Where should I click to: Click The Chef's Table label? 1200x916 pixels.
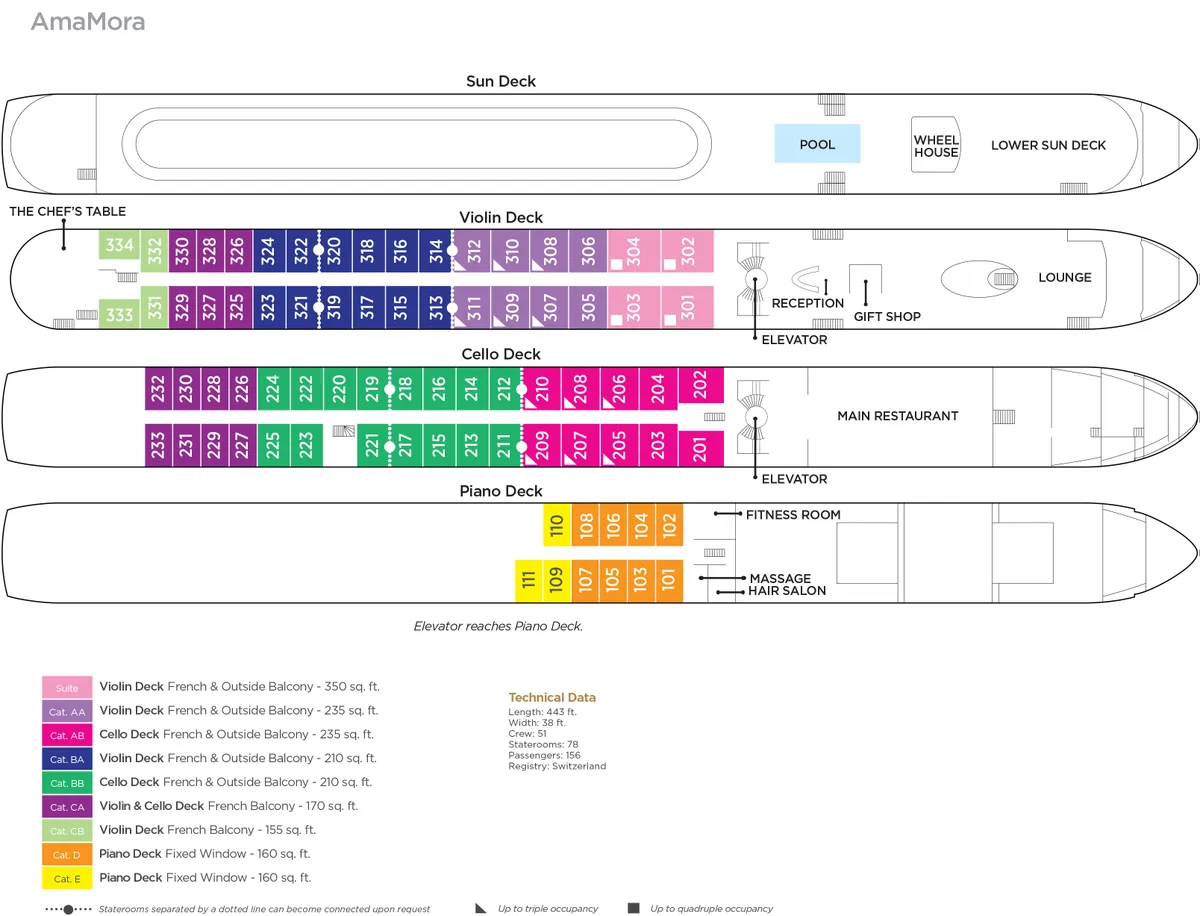(68, 211)
